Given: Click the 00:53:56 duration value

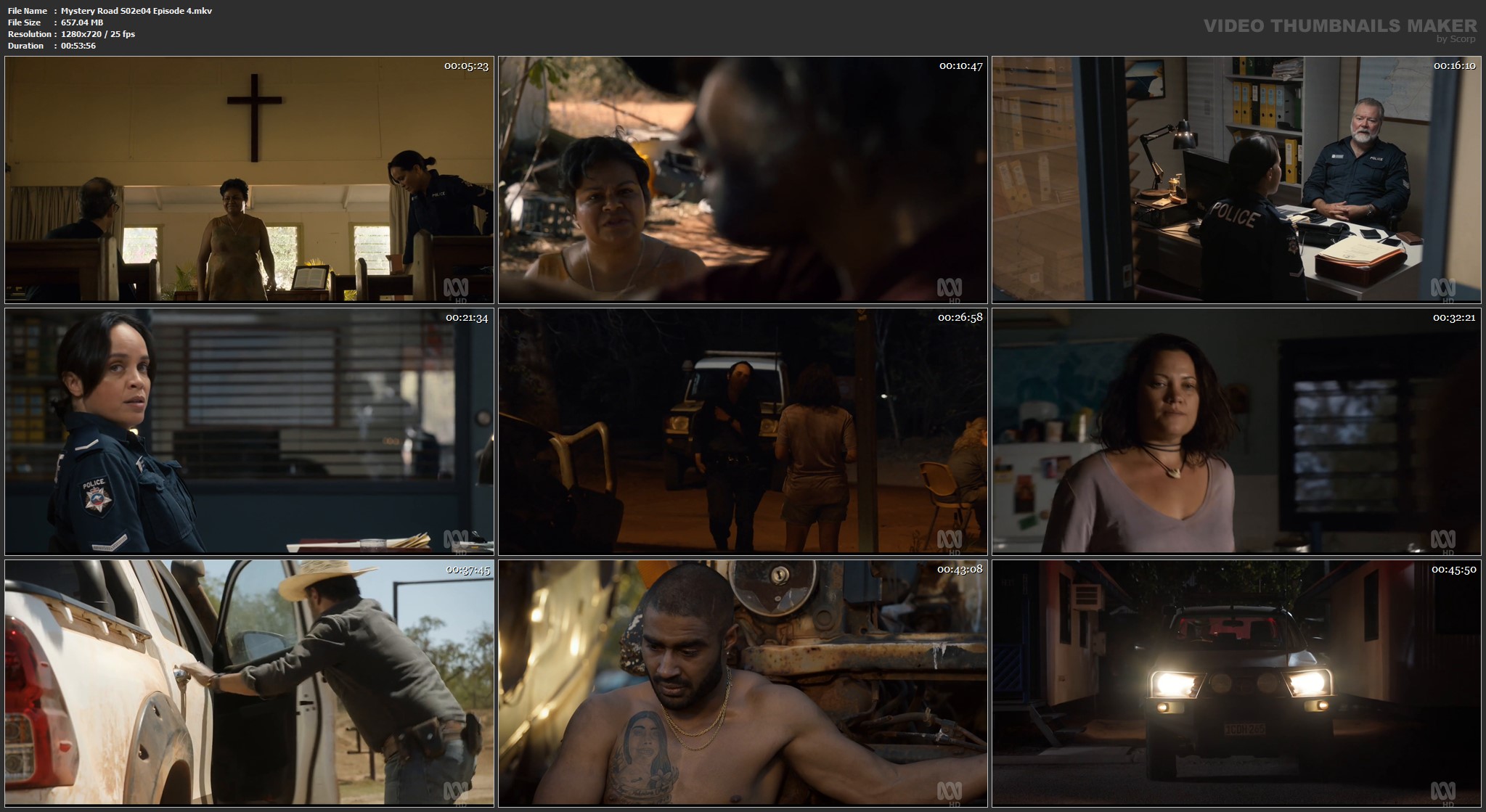Looking at the screenshot, I should tap(78, 46).
